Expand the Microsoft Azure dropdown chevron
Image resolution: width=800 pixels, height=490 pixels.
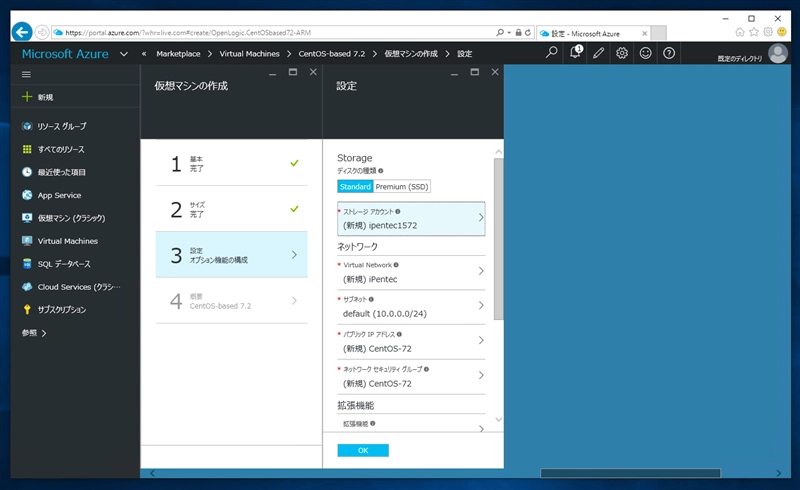123,54
